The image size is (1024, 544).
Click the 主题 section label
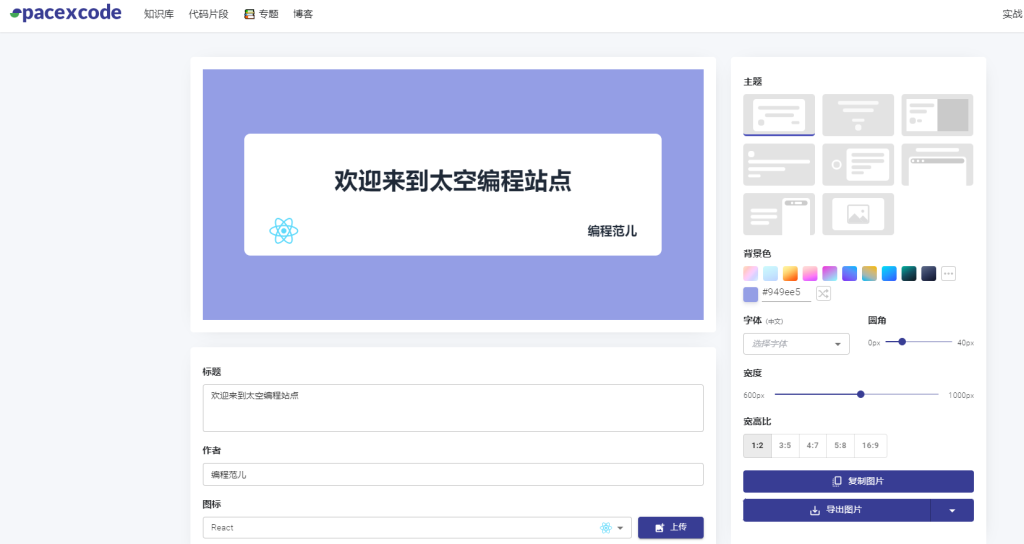pyautogui.click(x=753, y=82)
